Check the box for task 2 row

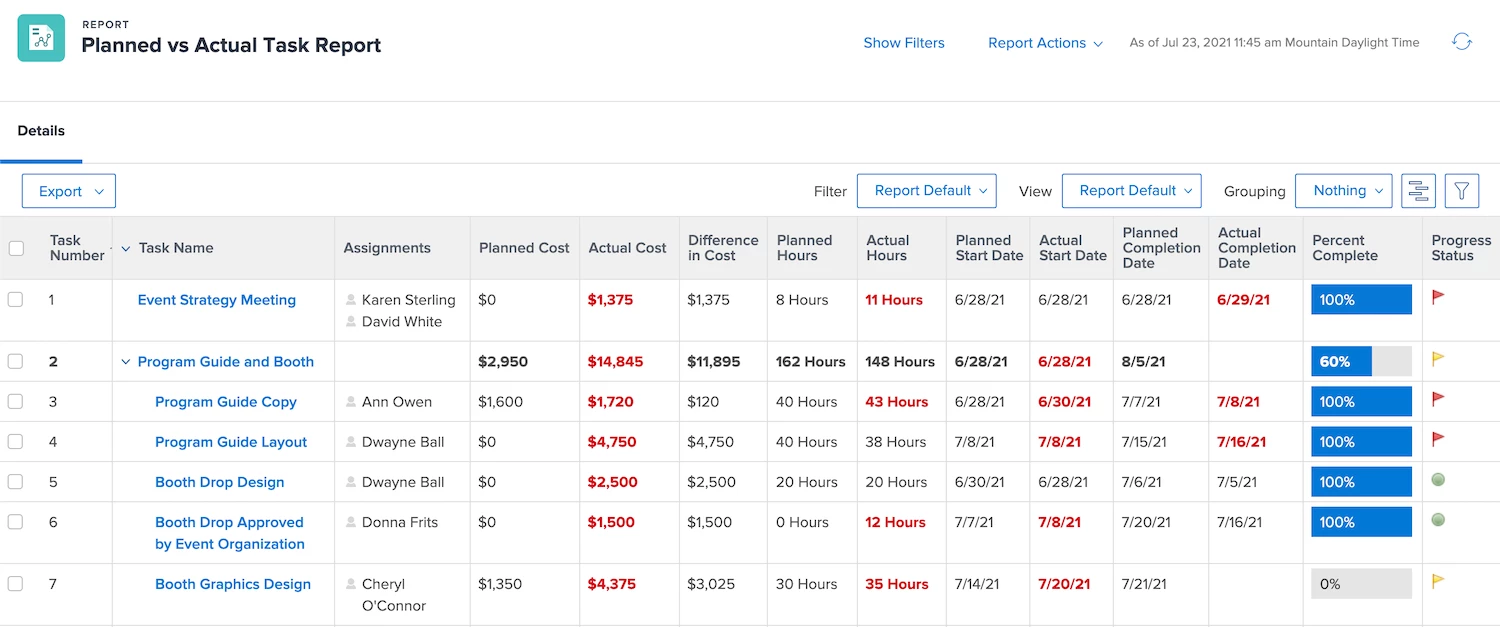click(x=16, y=362)
